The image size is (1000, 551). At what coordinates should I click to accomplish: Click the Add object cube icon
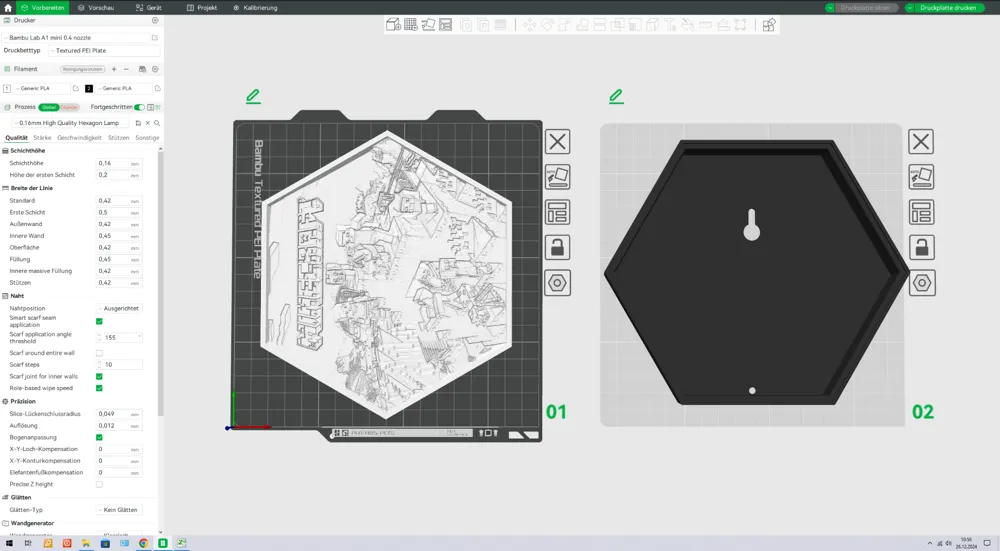[x=394, y=25]
